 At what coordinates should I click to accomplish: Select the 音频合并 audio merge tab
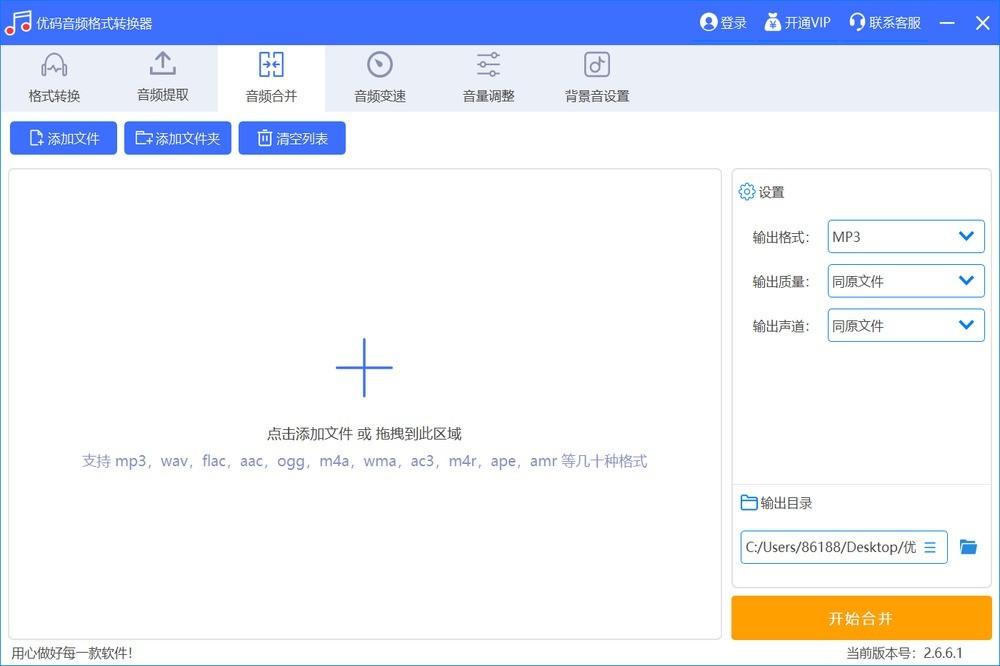tap(271, 78)
